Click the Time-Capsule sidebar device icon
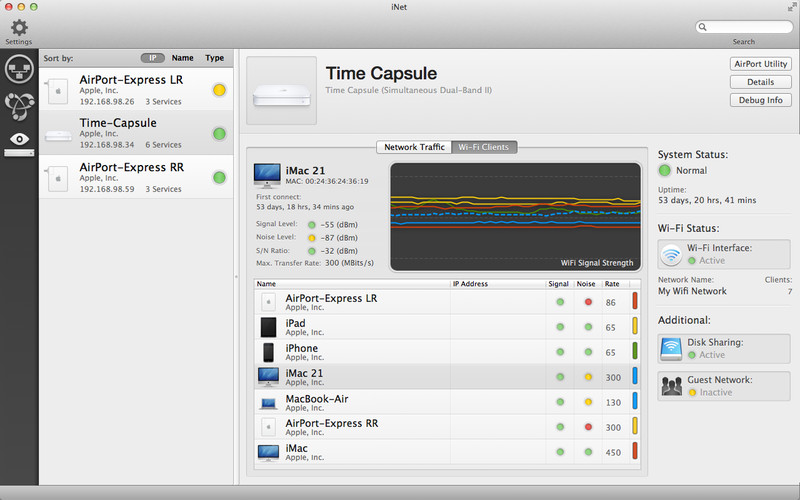The image size is (800, 500). [58, 135]
